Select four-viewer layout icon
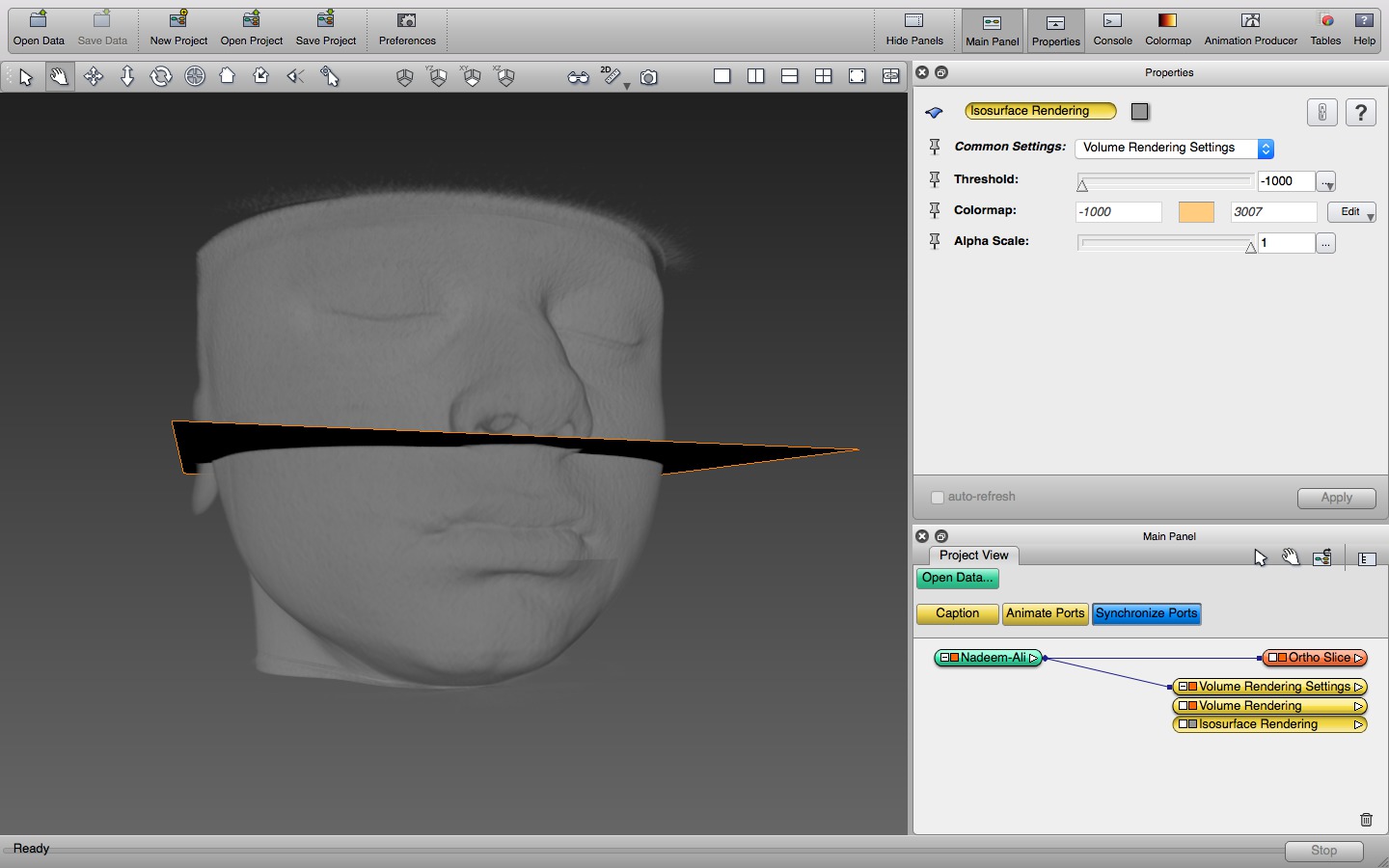The image size is (1389, 868). coord(823,76)
